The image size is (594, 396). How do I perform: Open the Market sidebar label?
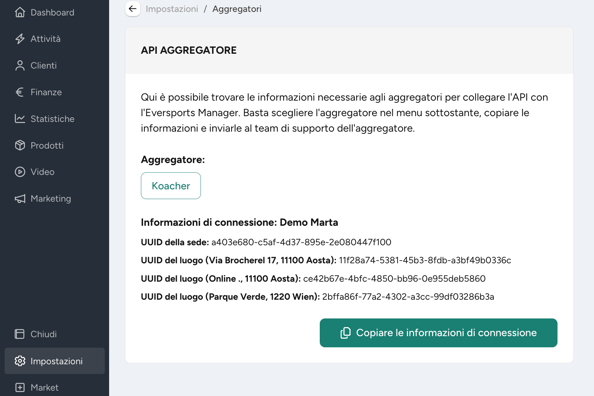(44, 388)
